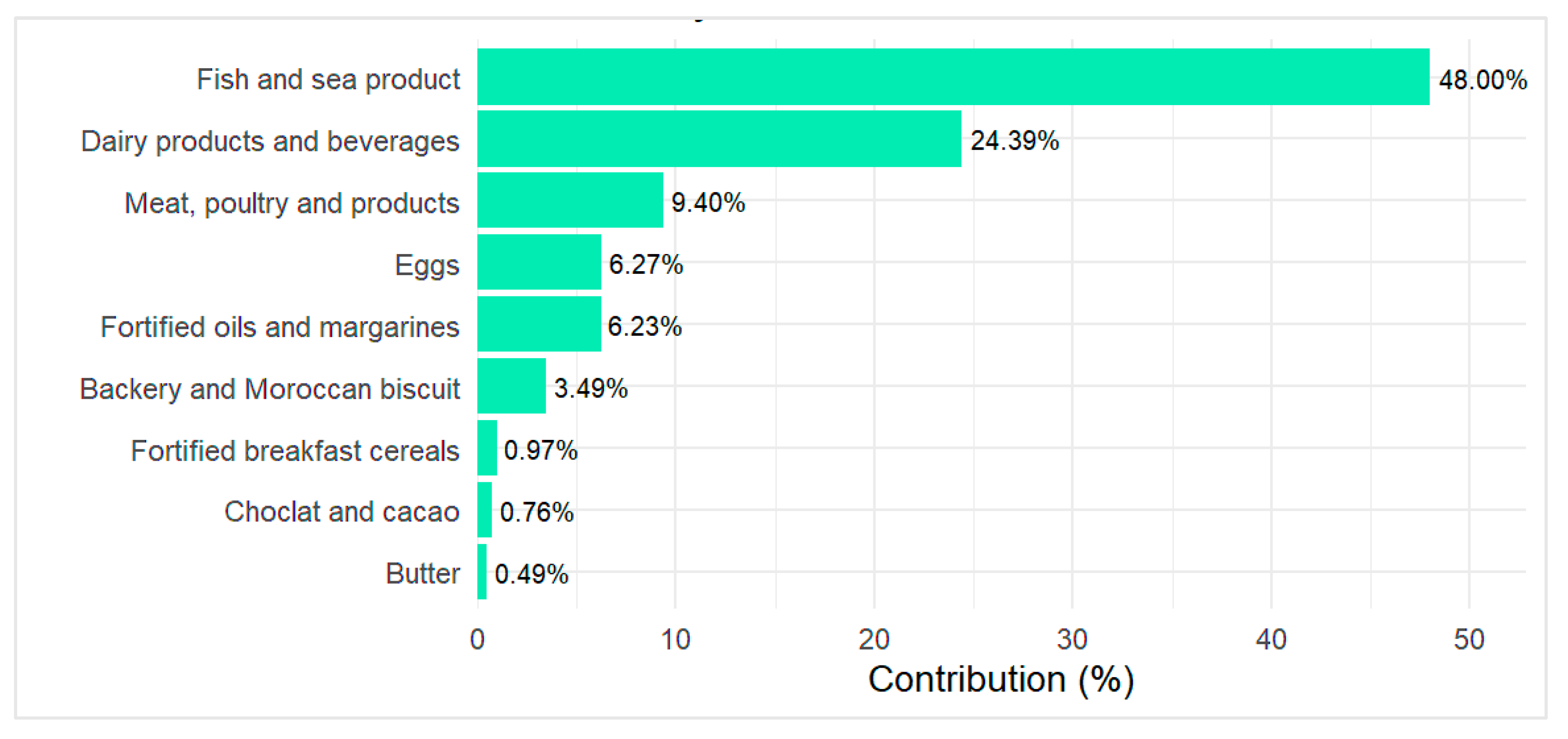Click the Choclat and cacao label
Viewport: 1568px width, 739px height.
(x=342, y=512)
